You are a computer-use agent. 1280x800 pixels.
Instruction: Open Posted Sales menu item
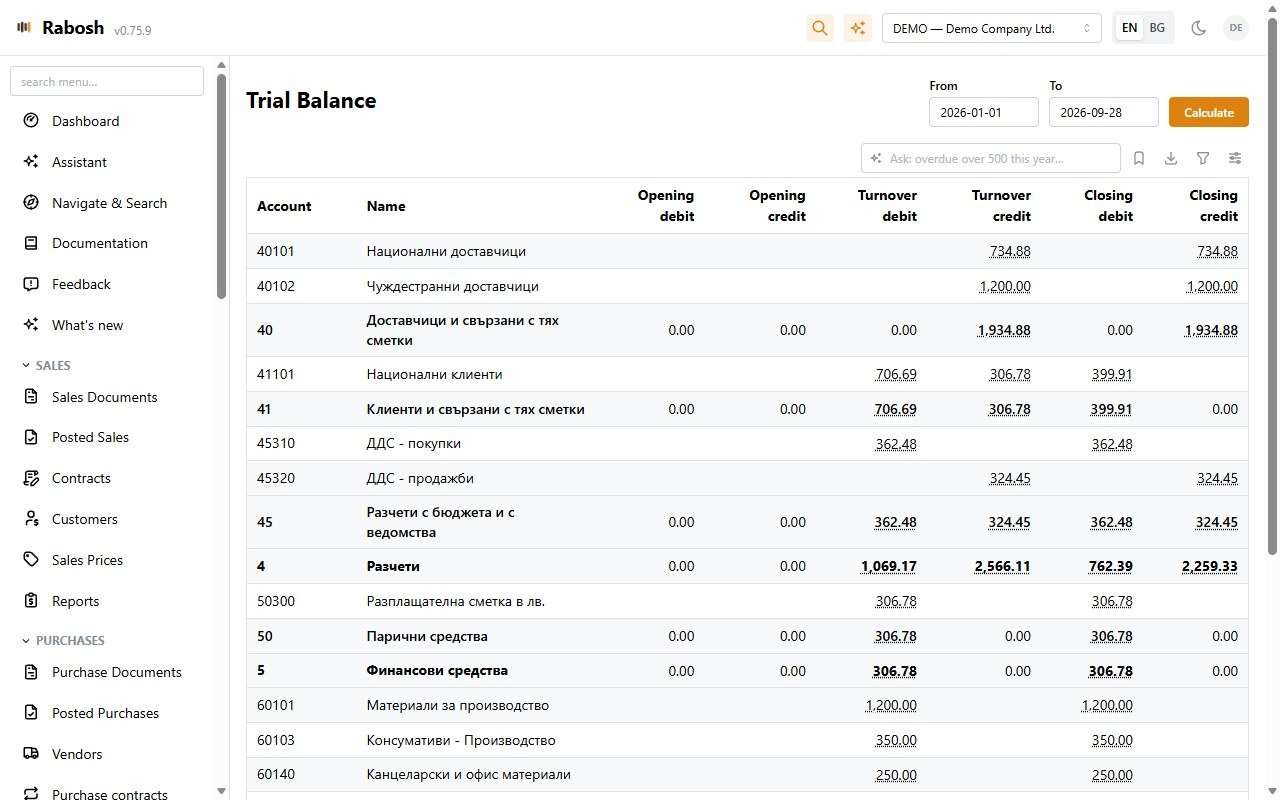point(90,437)
